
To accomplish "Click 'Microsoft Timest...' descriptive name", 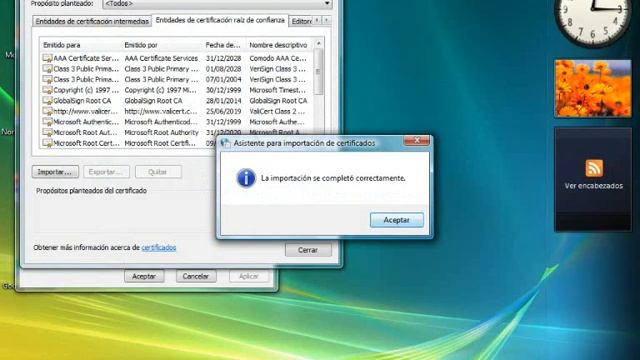I will coord(278,90).
